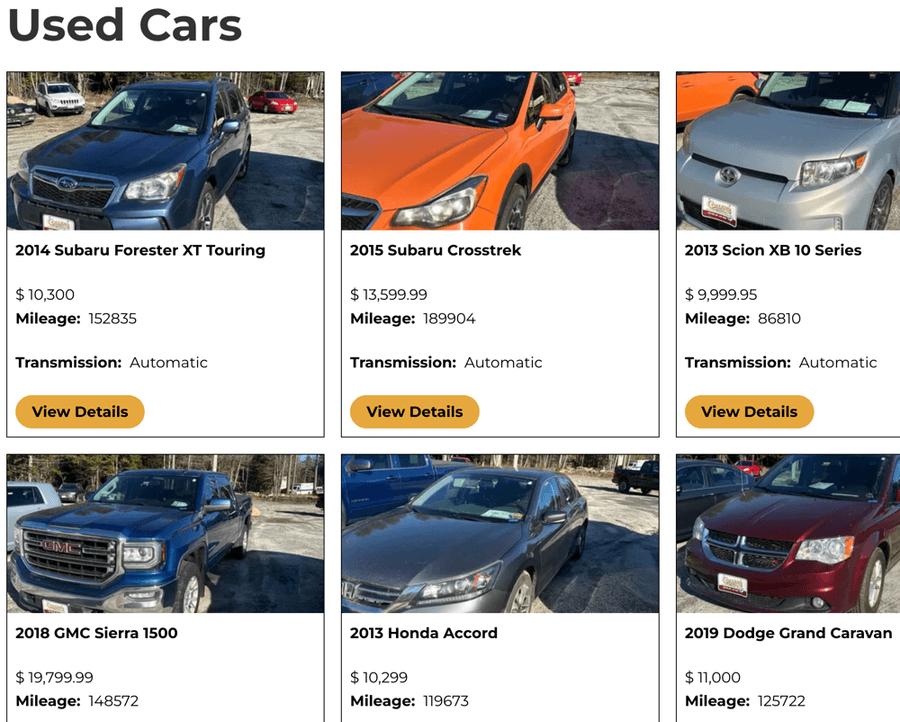Open the gray 2013 Honda Accord photo

pyautogui.click(x=500, y=534)
